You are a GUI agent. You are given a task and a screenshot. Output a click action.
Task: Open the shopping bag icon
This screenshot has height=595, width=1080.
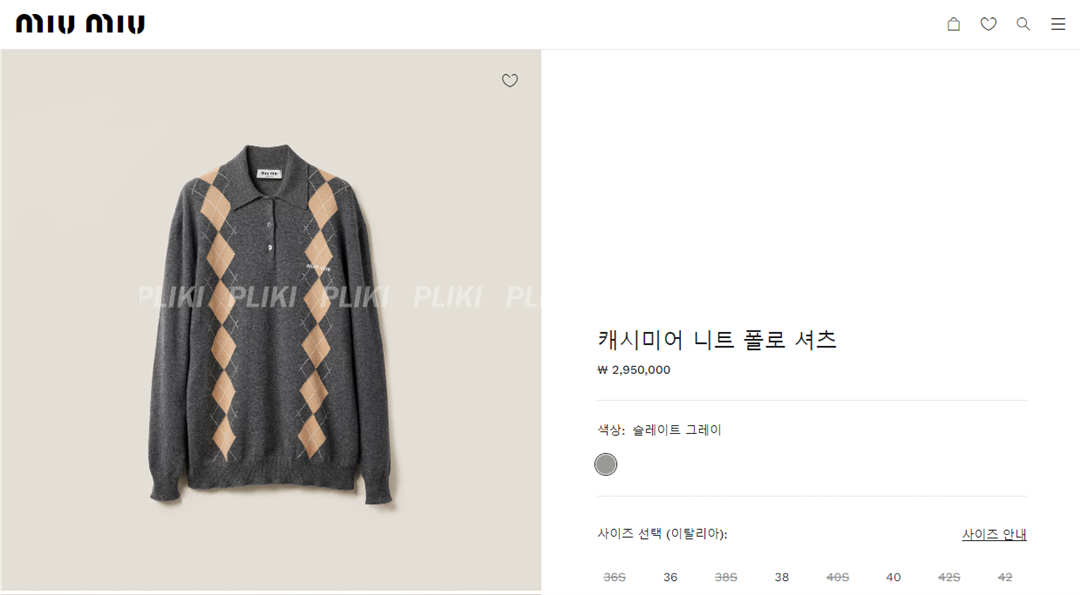[x=953, y=24]
